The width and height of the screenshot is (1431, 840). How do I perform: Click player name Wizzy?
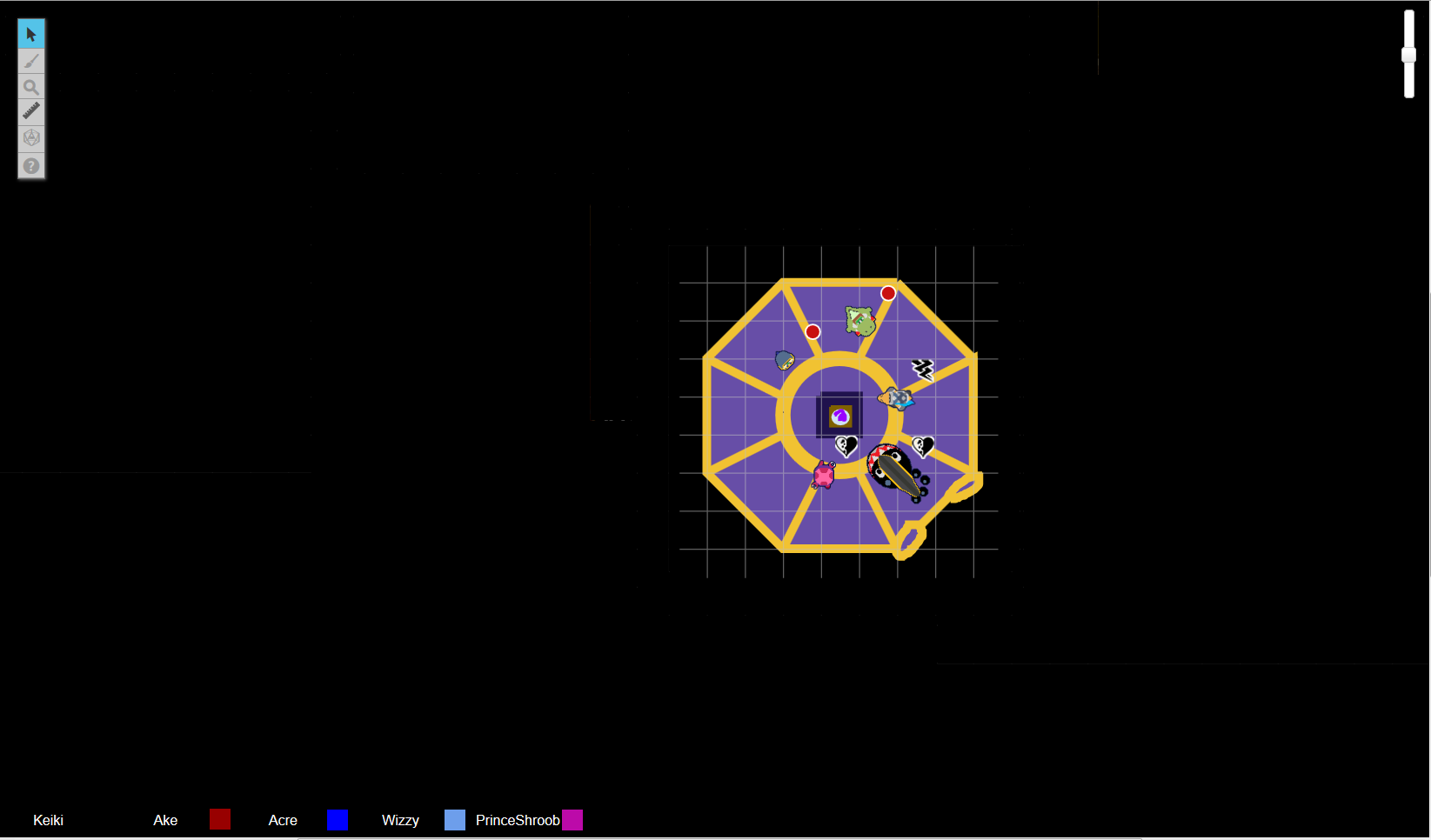click(400, 820)
